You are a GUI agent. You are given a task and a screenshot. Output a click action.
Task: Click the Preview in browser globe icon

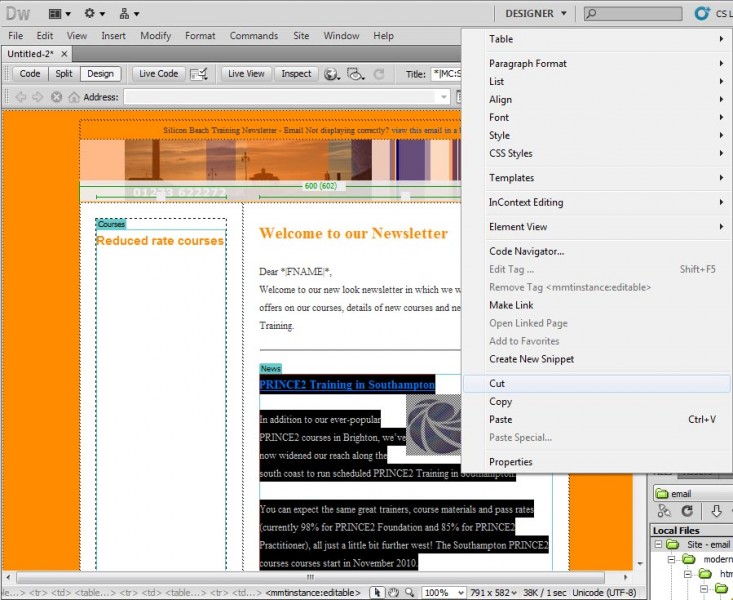coord(331,74)
